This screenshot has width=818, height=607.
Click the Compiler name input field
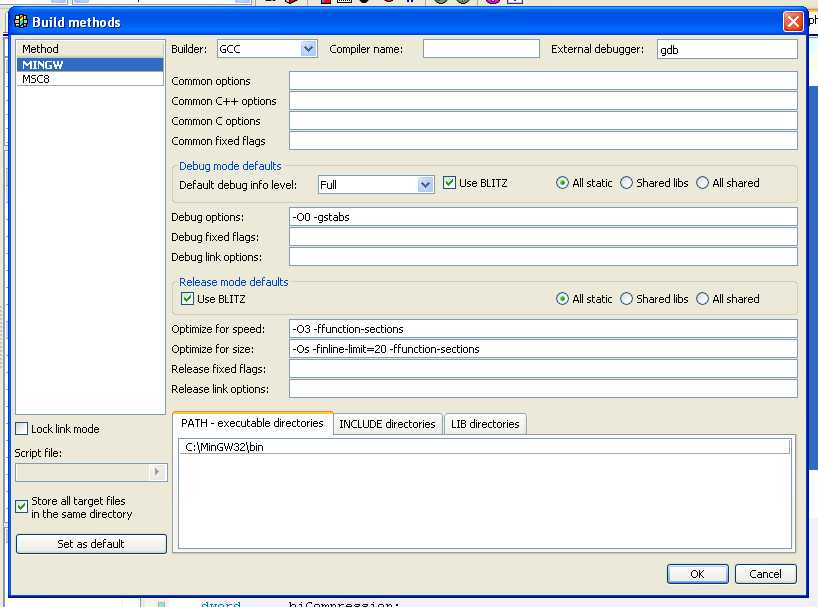pos(480,49)
